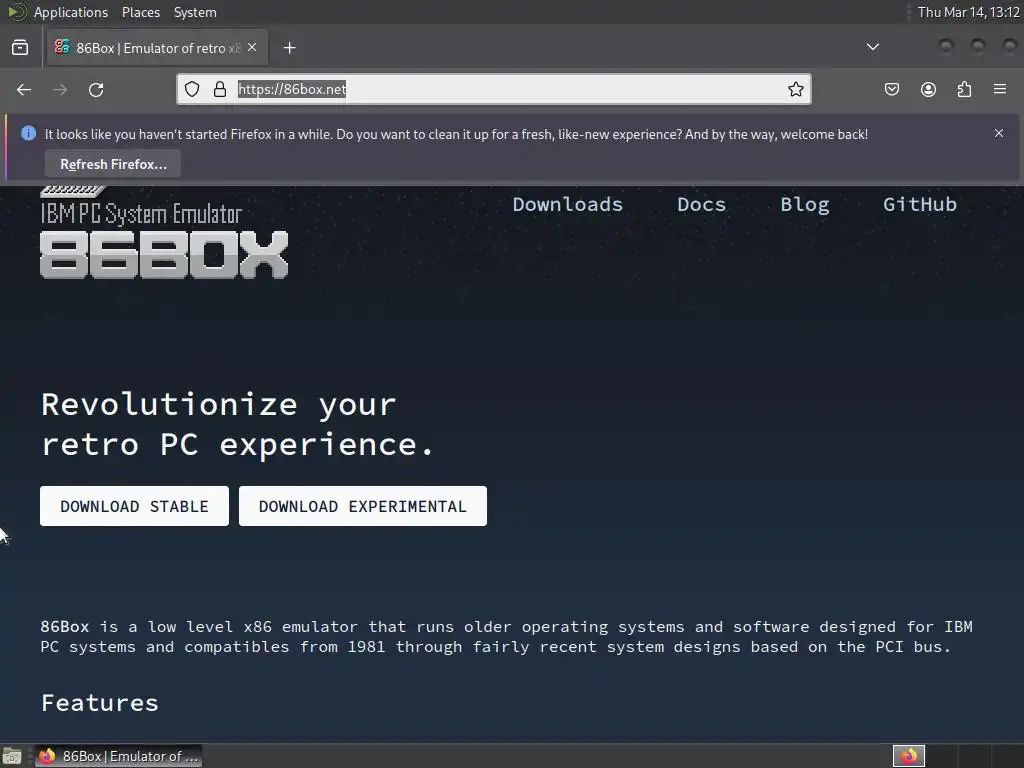Open the Applications menu

71,12
